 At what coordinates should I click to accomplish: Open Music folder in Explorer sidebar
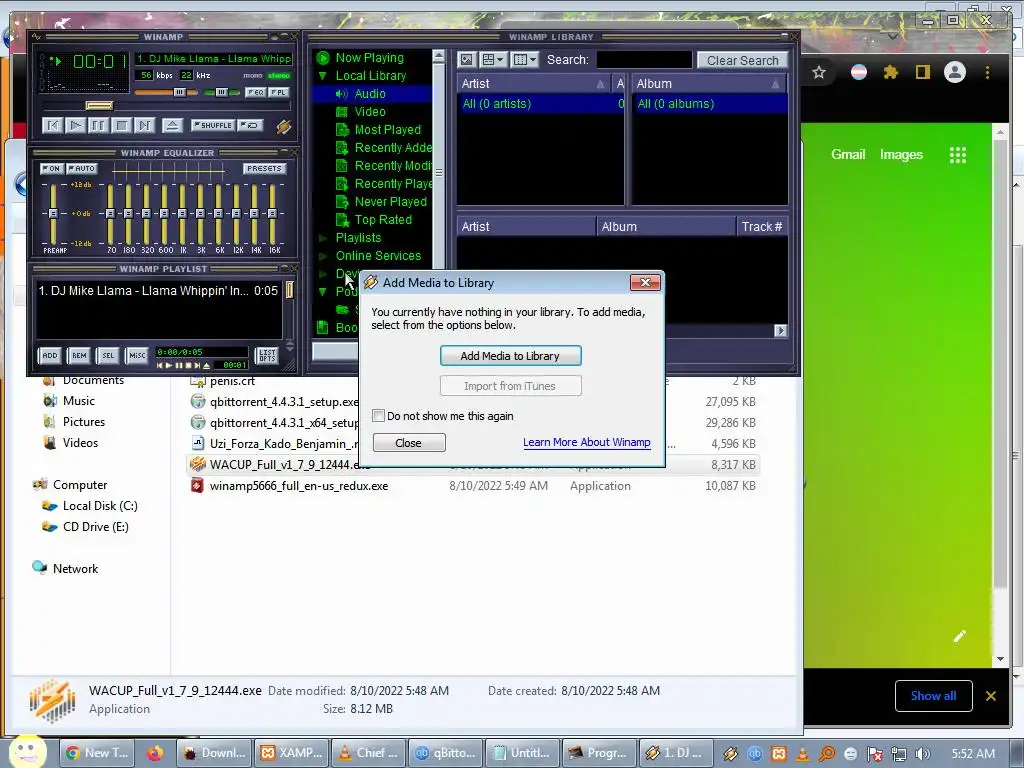(x=78, y=401)
